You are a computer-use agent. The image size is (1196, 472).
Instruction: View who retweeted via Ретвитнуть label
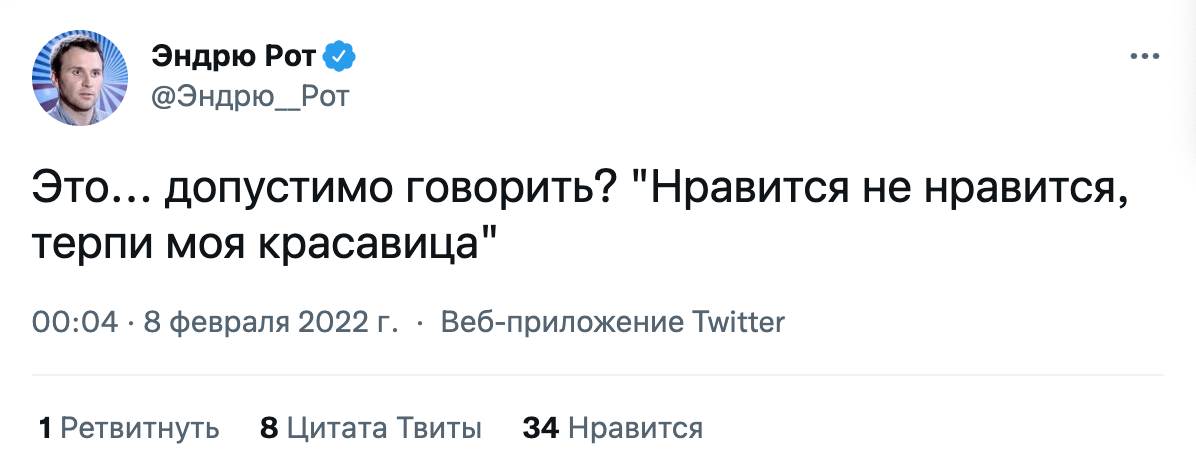140,429
